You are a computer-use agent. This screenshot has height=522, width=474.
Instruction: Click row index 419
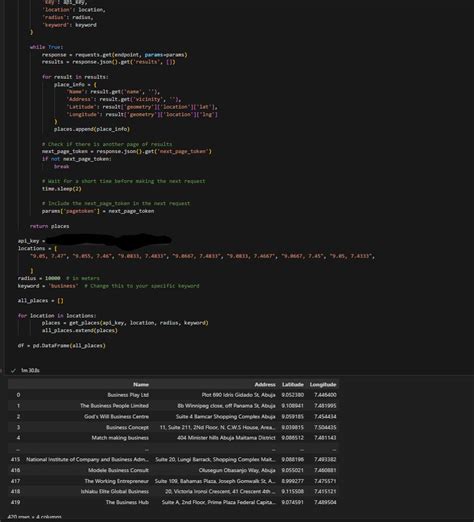pyautogui.click(x=15, y=502)
